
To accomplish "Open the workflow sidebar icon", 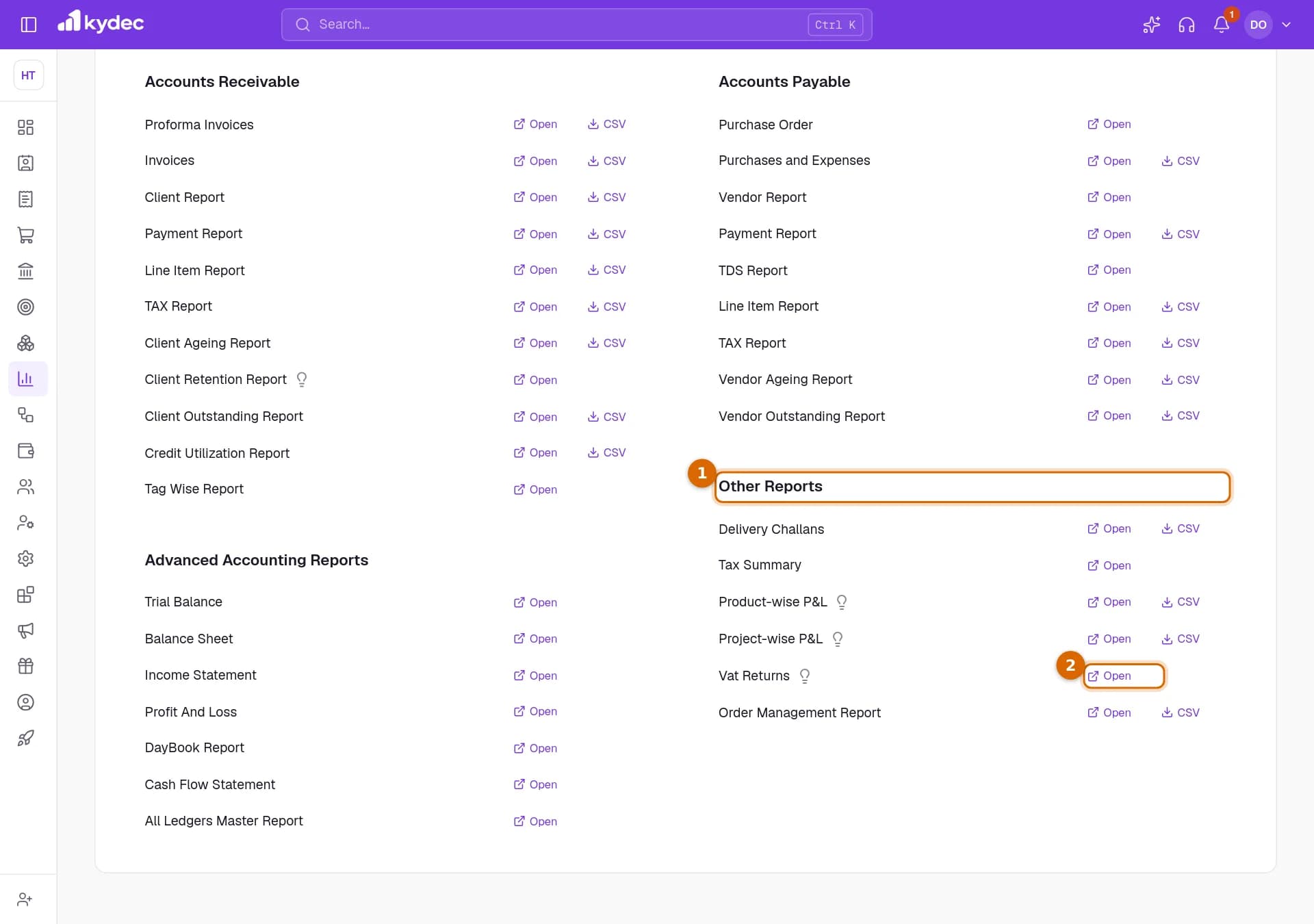I will tap(25, 415).
